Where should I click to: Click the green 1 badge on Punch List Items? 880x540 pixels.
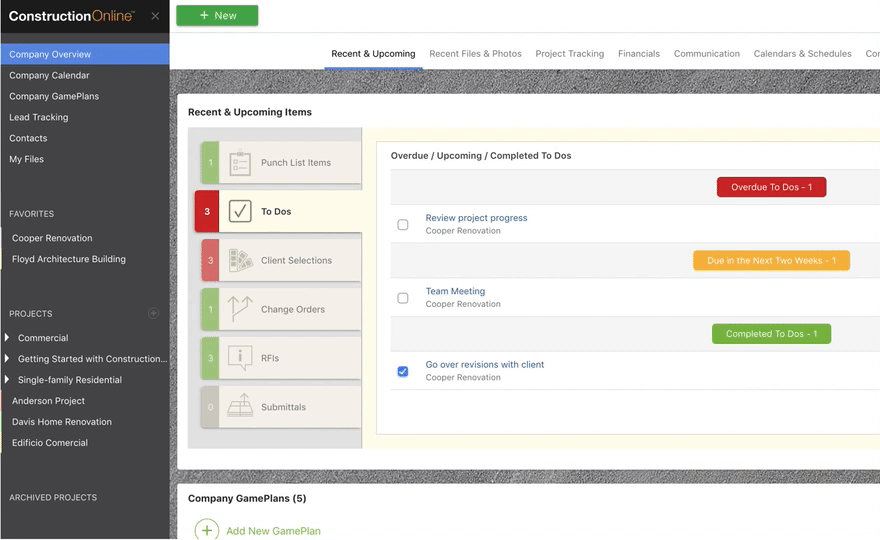[x=210, y=163]
